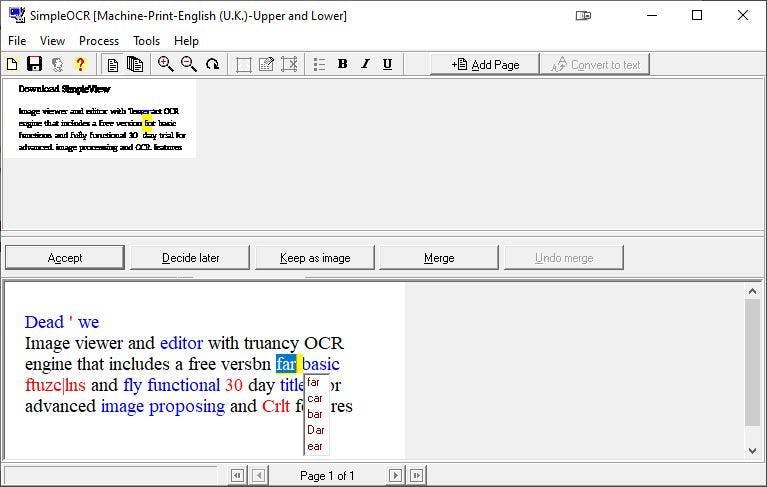Image resolution: width=767 pixels, height=487 pixels.
Task: Click the delete region icon
Action: pyautogui.click(x=289, y=64)
